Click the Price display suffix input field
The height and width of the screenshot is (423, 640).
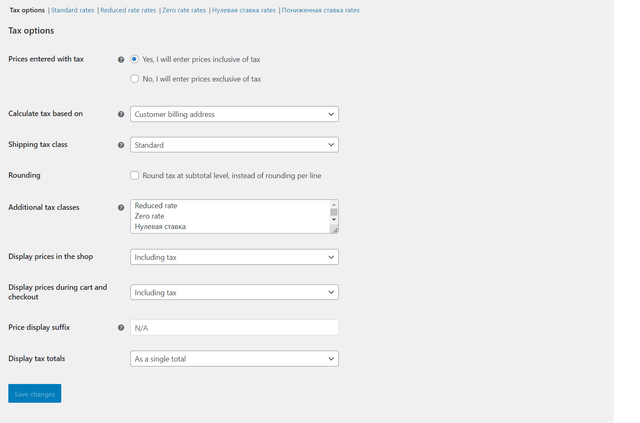coord(234,327)
